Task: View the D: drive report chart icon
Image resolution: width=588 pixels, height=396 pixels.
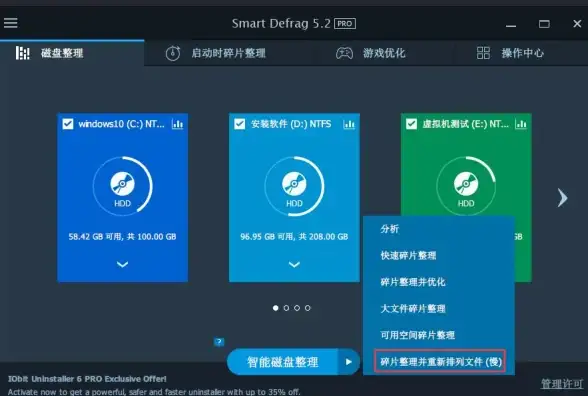Action: pos(349,124)
